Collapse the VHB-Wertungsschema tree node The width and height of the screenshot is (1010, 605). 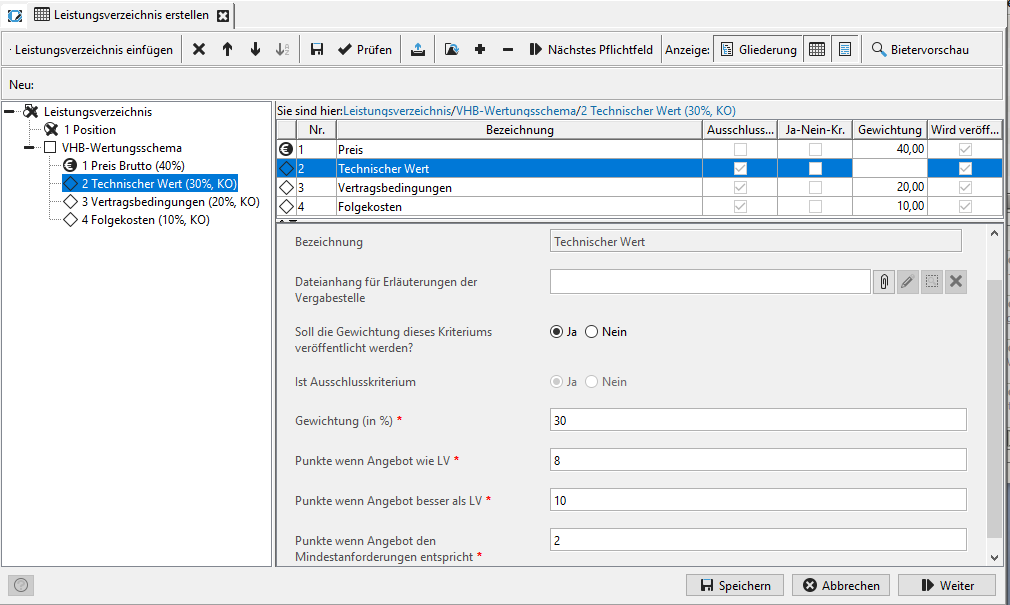29,148
